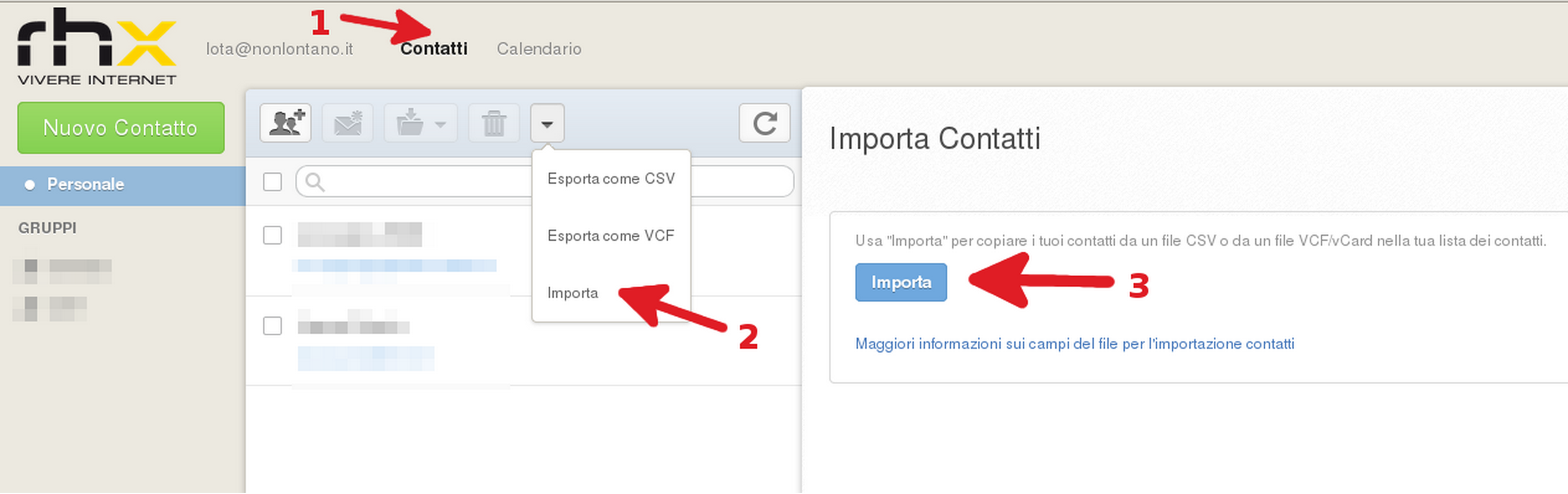Click the move to folder icon
This screenshot has height=494, width=1568.
(410, 123)
